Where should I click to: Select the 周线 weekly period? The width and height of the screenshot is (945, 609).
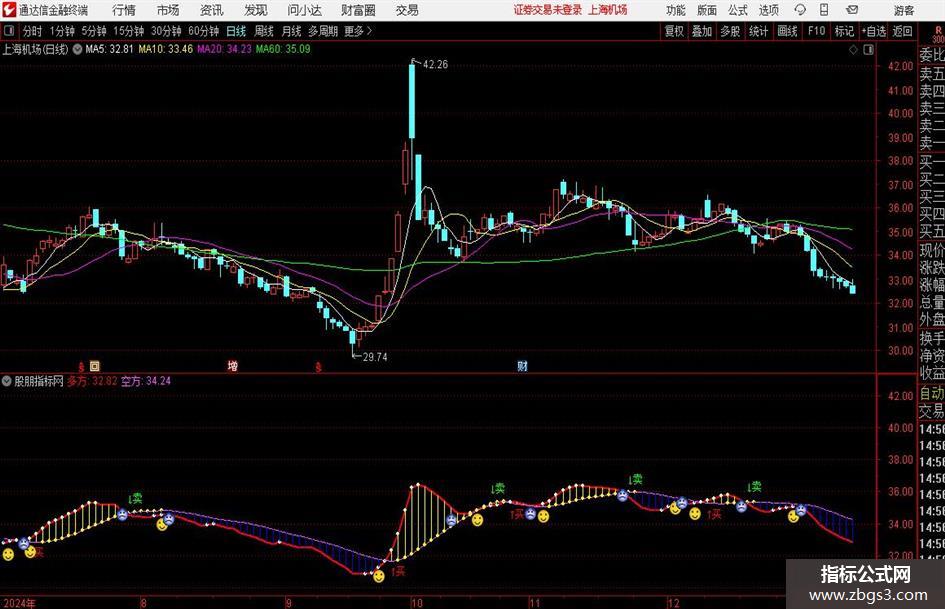264,31
